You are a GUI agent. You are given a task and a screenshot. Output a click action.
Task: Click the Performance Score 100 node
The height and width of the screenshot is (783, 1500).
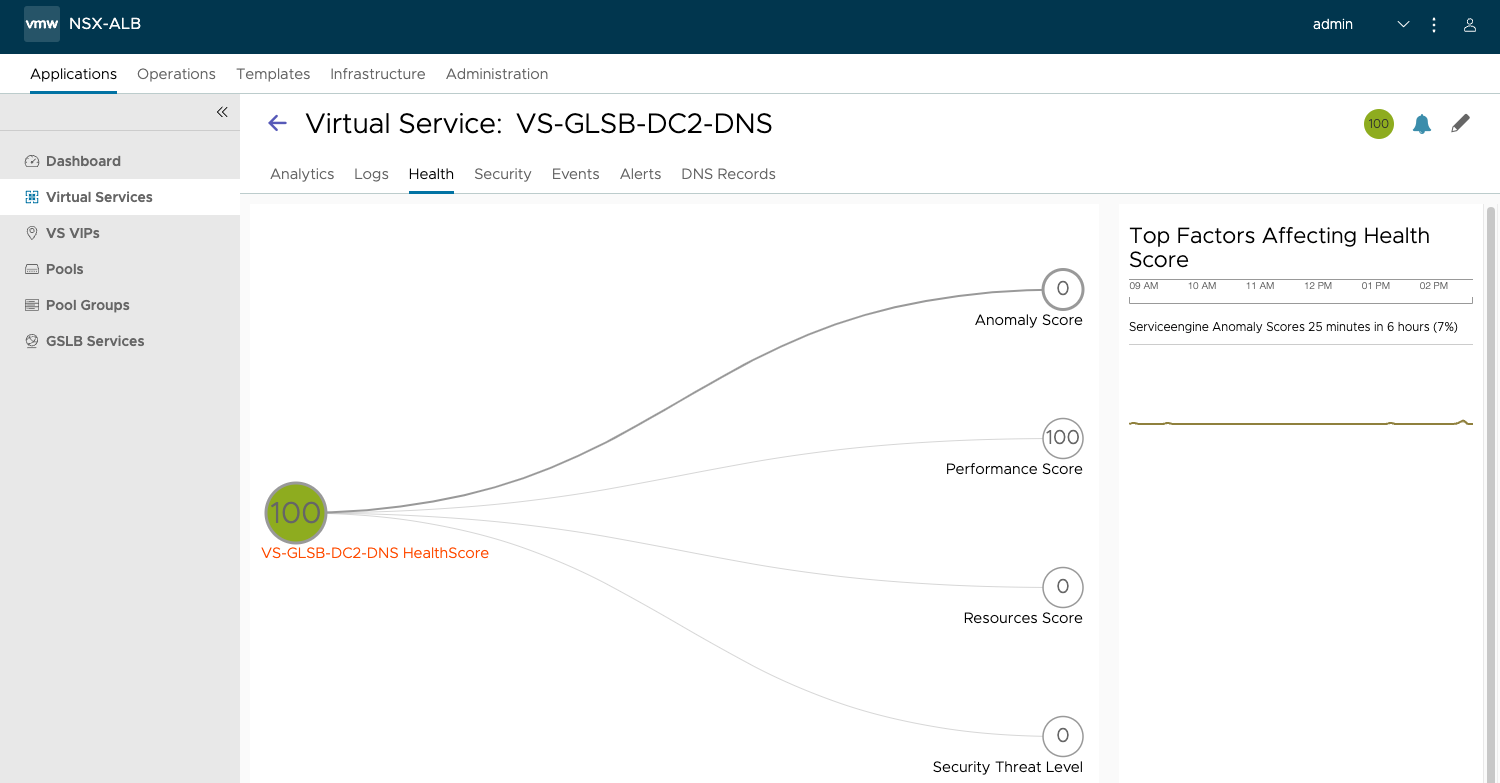click(x=1063, y=438)
